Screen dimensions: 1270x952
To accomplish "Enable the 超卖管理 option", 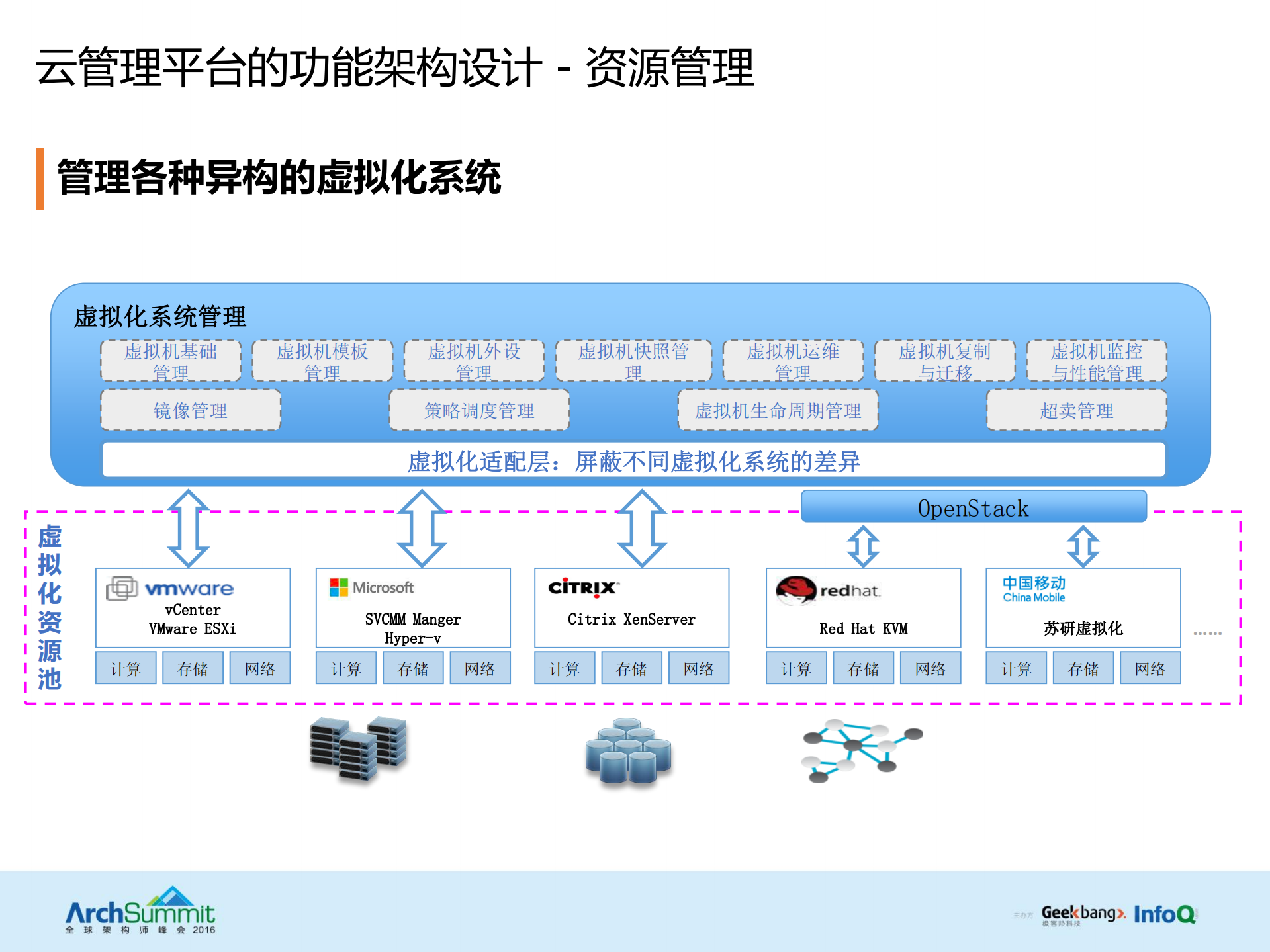I will pyautogui.click(x=1075, y=410).
